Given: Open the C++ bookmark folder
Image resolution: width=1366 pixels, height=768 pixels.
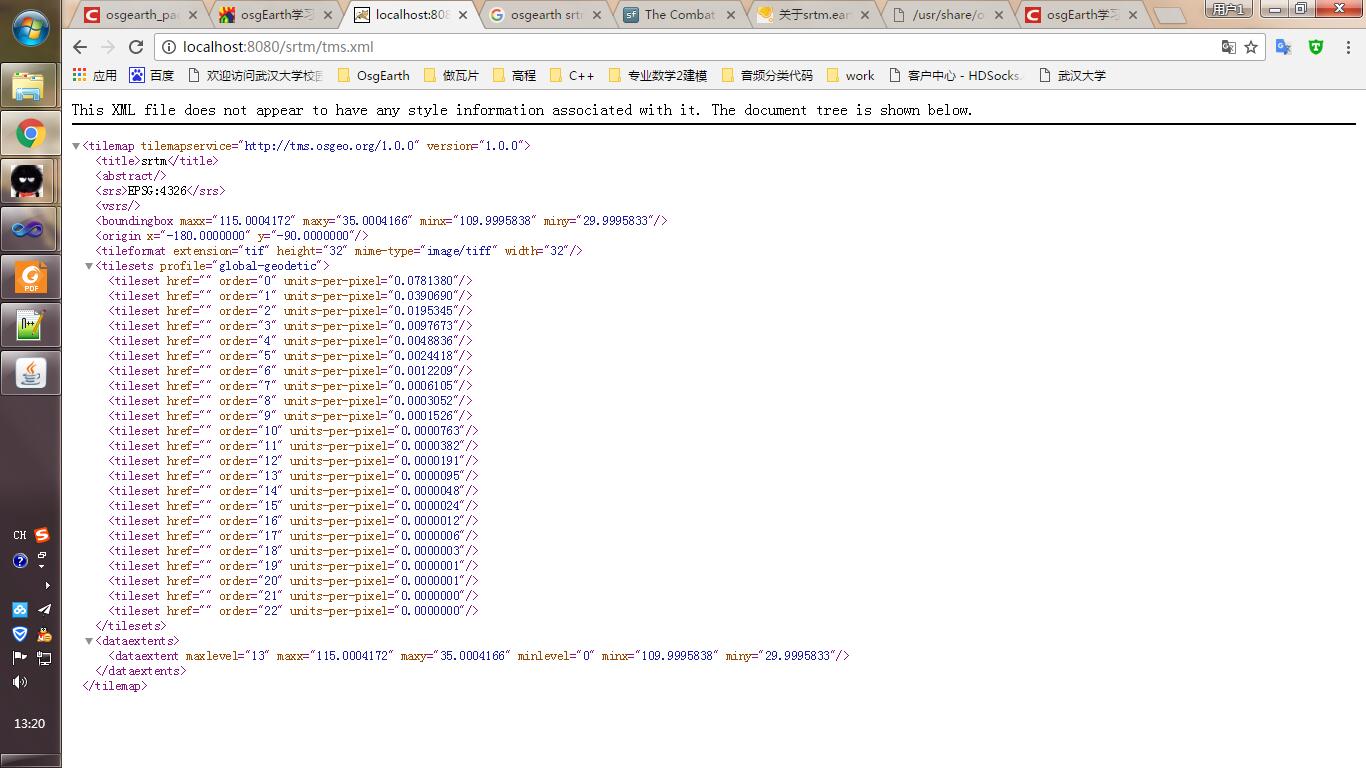Looking at the screenshot, I should pos(571,75).
